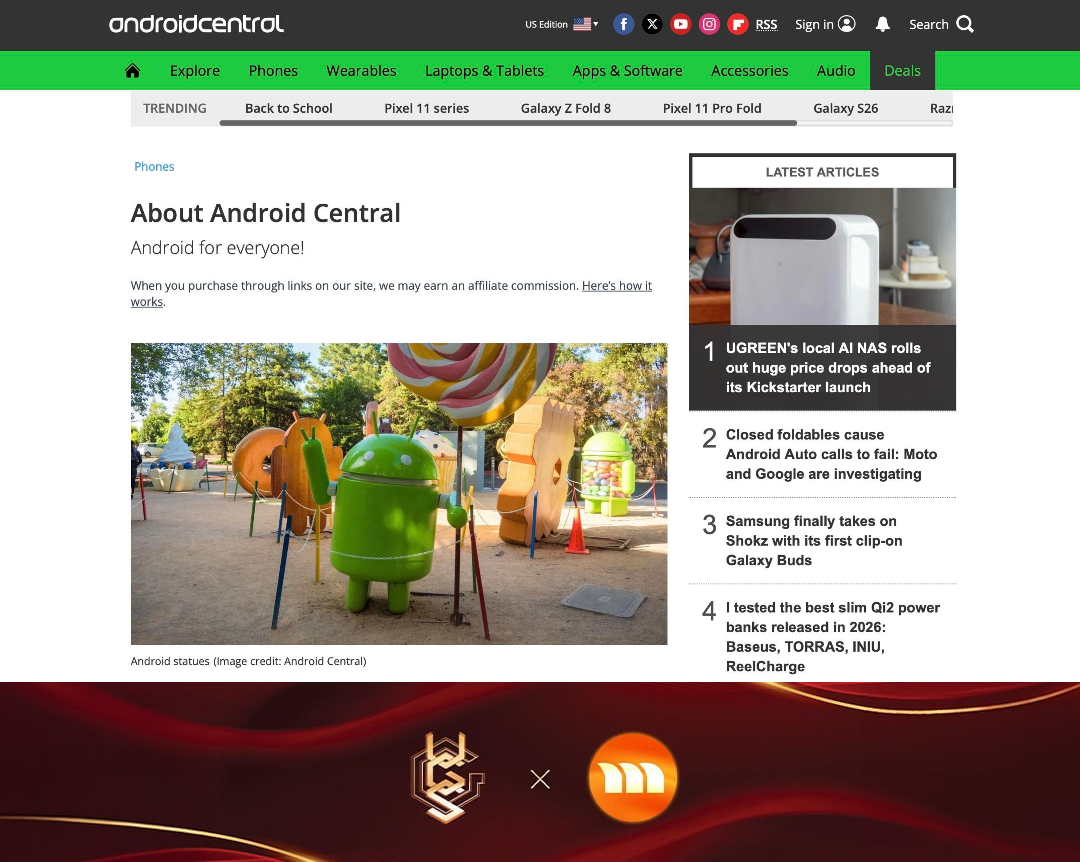
Task: Expand the US Edition selector
Action: click(x=561, y=24)
